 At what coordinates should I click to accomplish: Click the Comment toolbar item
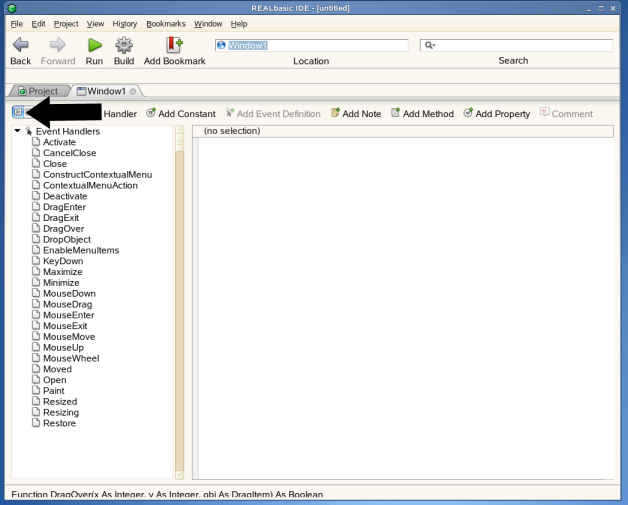[566, 114]
